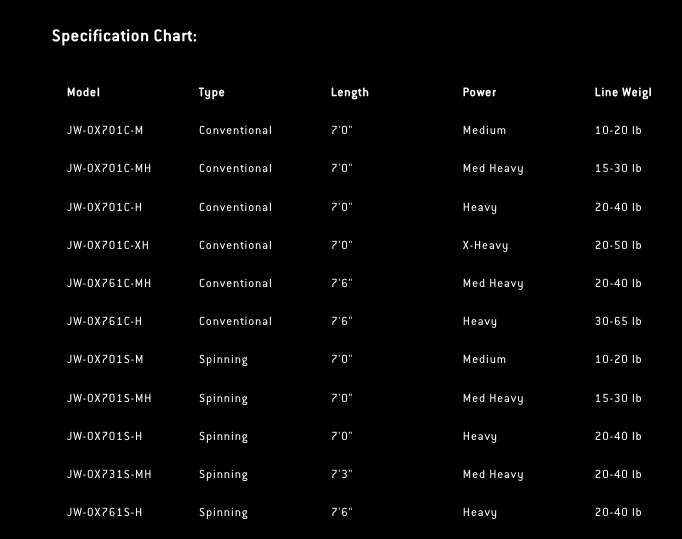Click the 7'3" length value
This screenshot has width=682, height=539.
[341, 474]
